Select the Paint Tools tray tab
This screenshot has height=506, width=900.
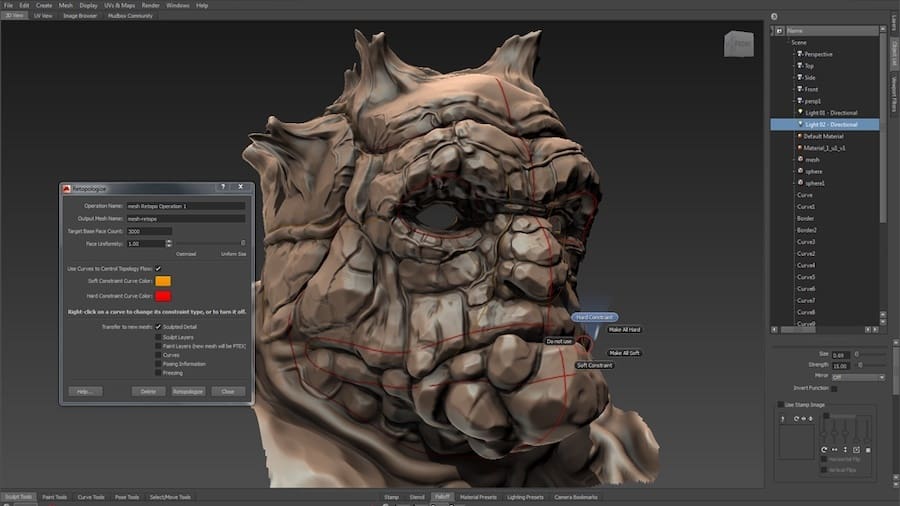click(55, 497)
